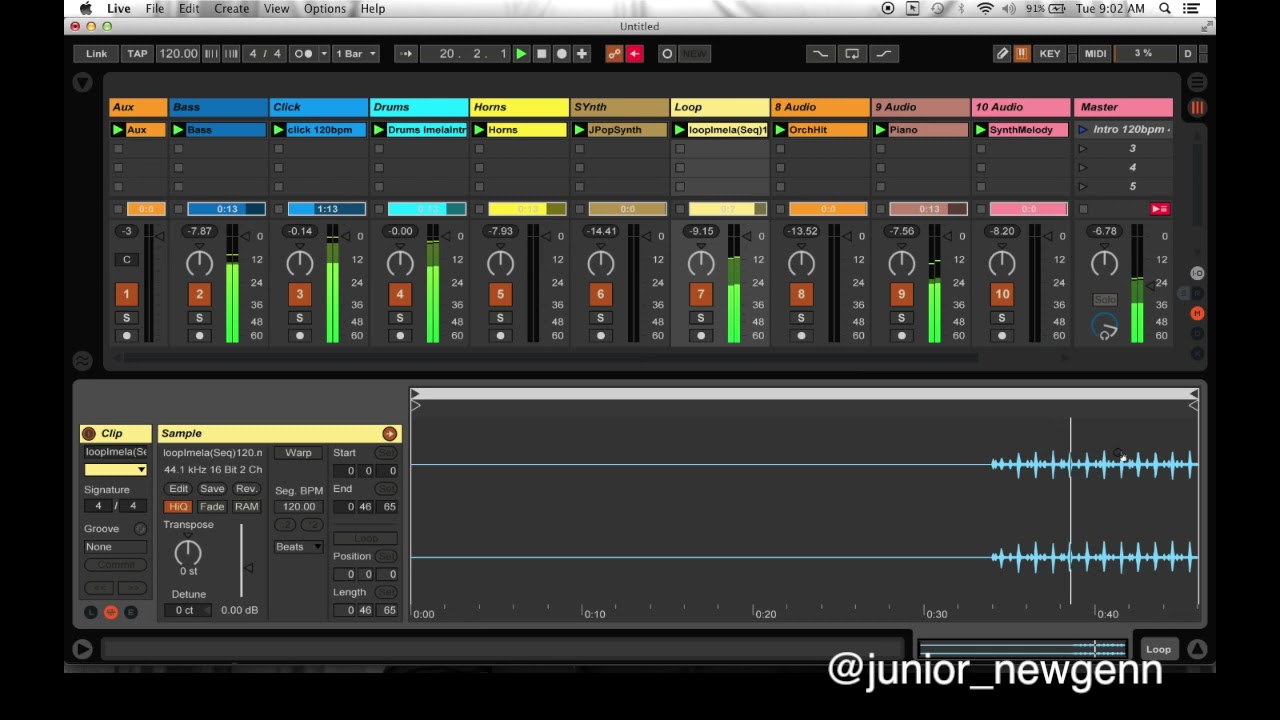Open the Beats warp mode dropdown
1280x720 pixels.
[298, 547]
